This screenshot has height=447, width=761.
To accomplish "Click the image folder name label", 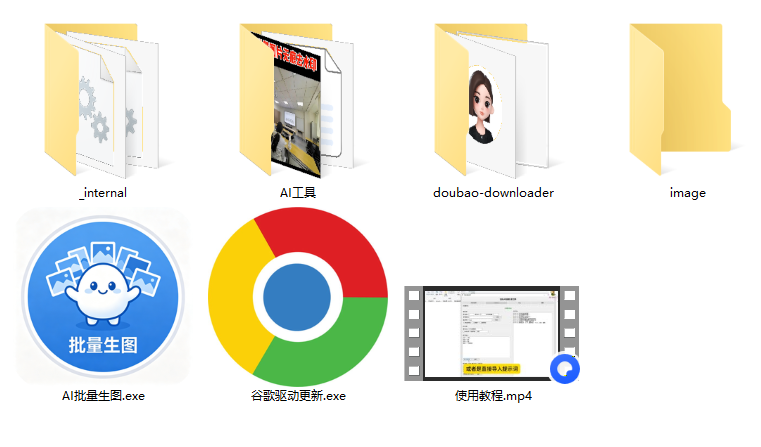I will coord(688,193).
